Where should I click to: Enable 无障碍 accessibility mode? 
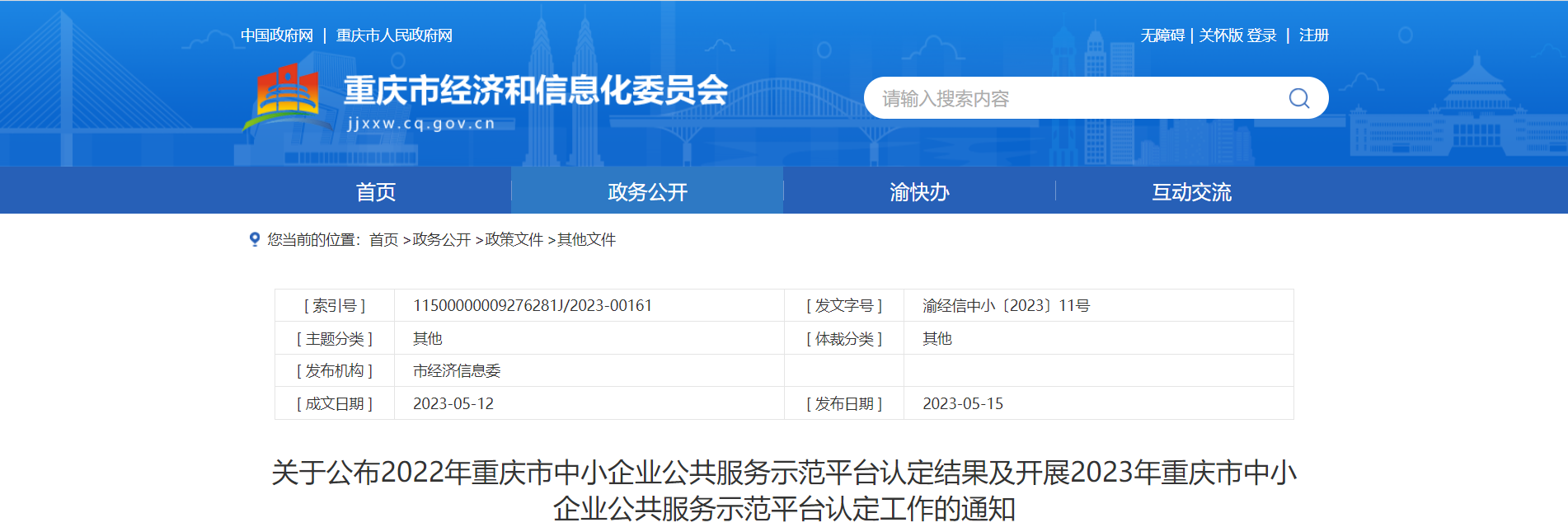[x=1162, y=35]
